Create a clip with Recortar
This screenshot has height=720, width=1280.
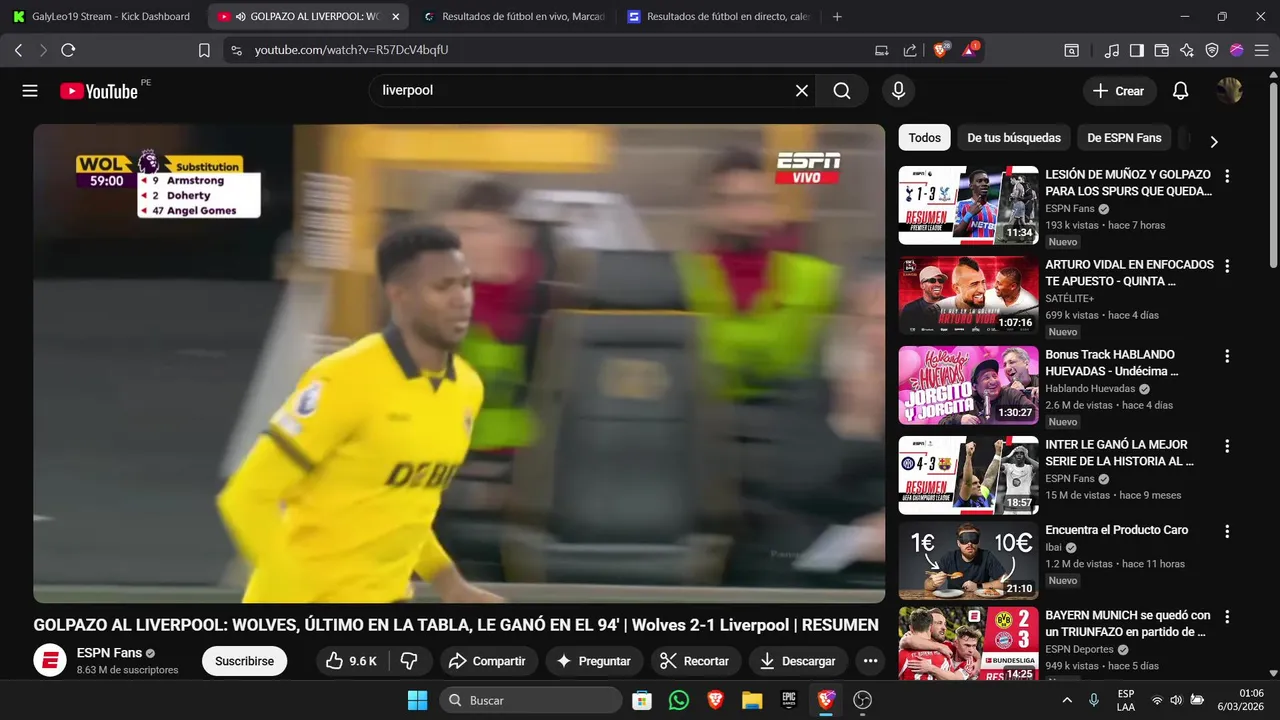(696, 661)
